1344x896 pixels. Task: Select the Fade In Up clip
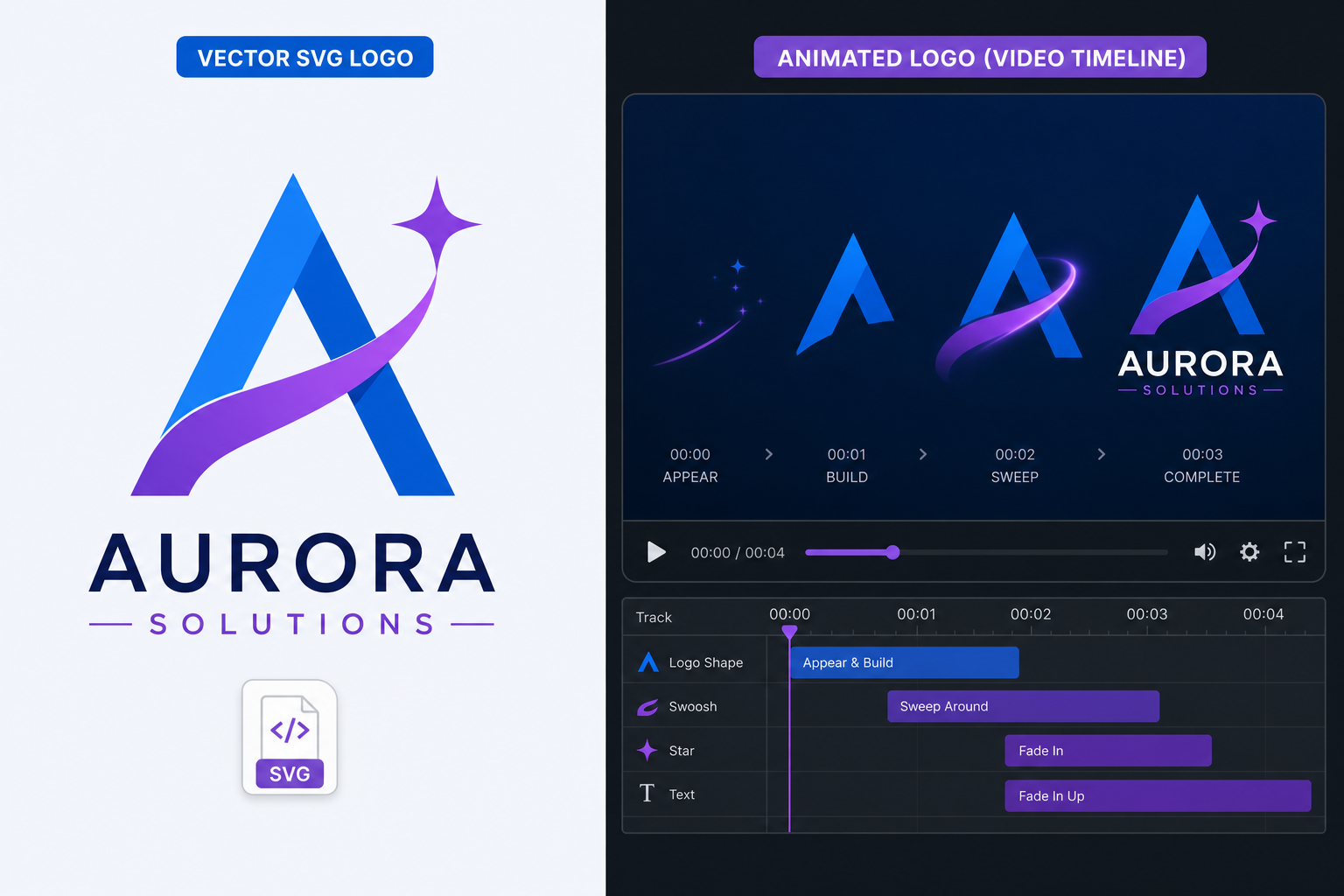click(1158, 795)
